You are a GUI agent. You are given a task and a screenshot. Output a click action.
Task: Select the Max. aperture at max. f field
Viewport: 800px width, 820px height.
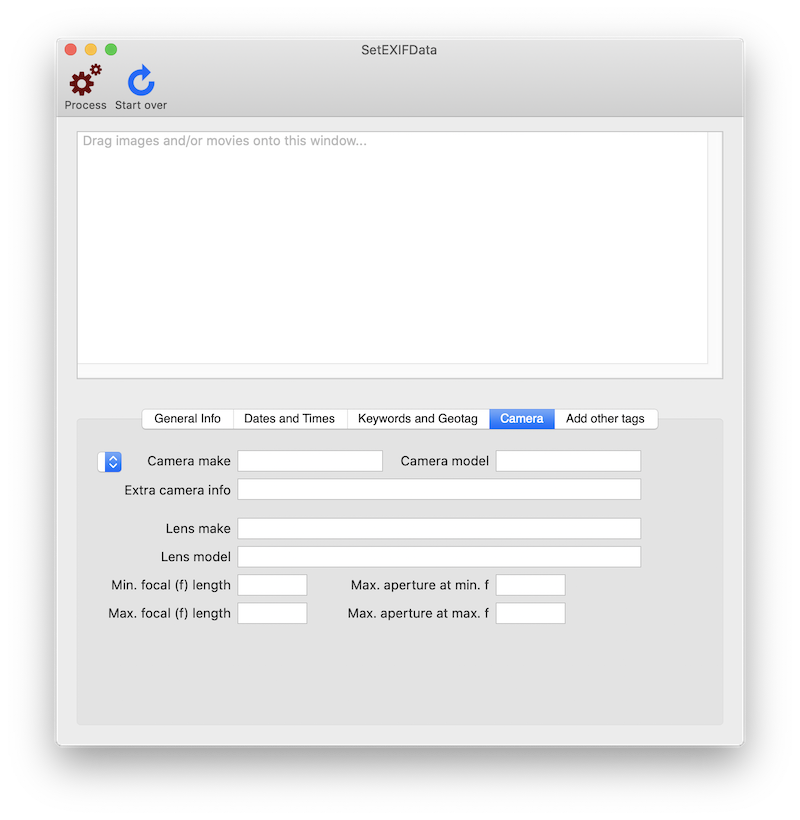[x=531, y=613]
